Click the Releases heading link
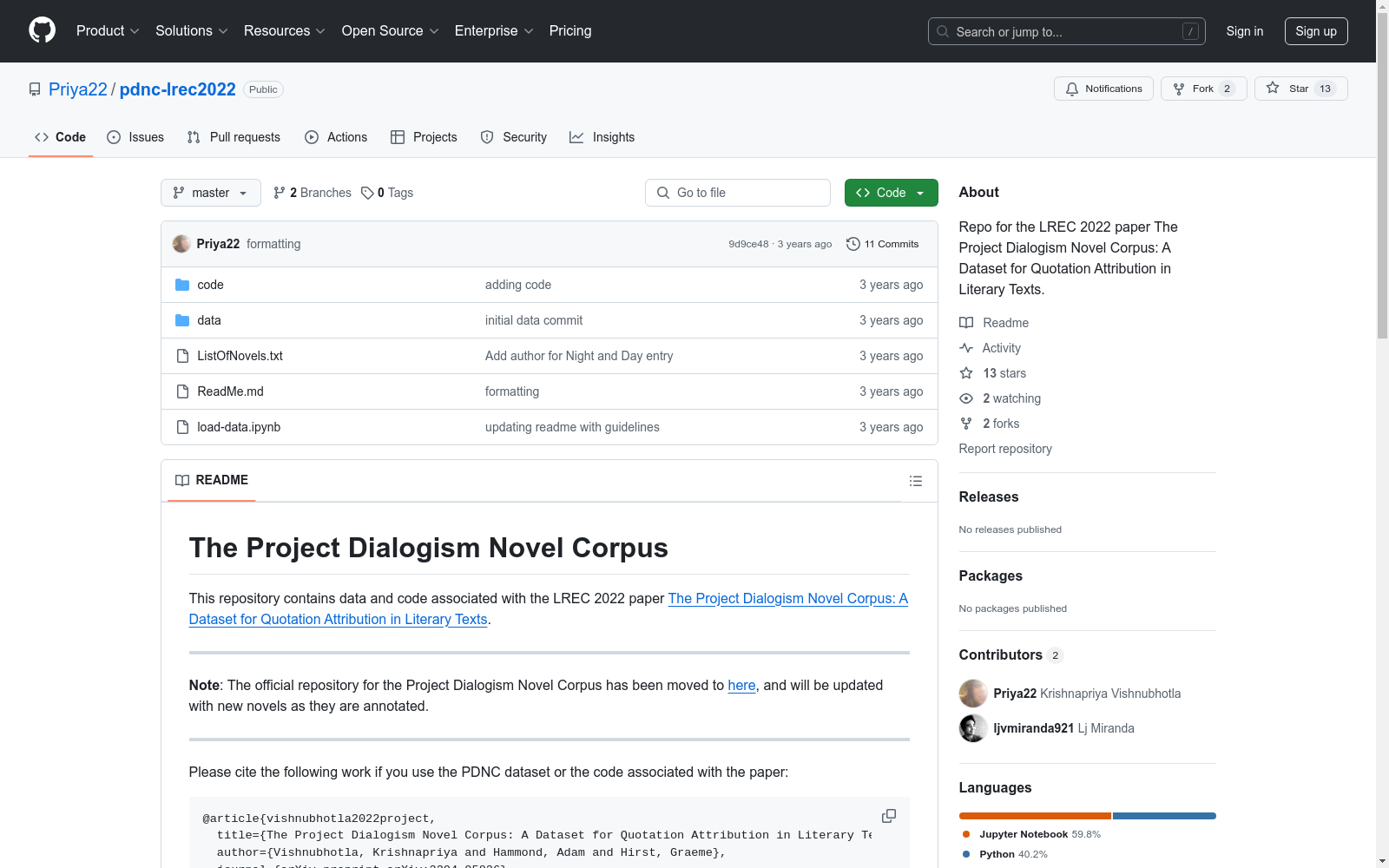 coord(989,497)
